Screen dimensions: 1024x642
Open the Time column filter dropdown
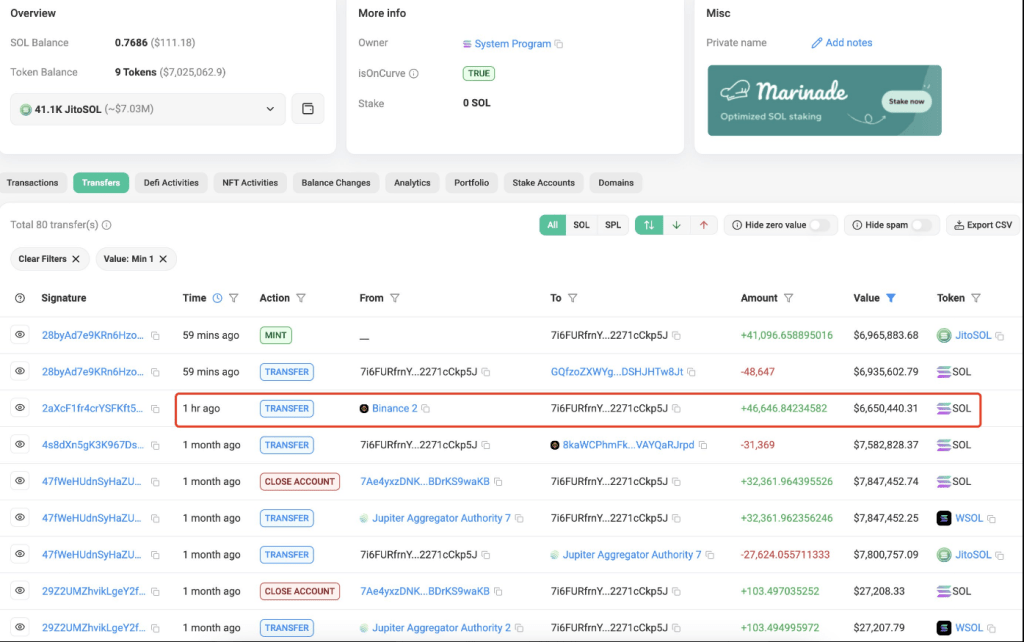[x=235, y=297]
